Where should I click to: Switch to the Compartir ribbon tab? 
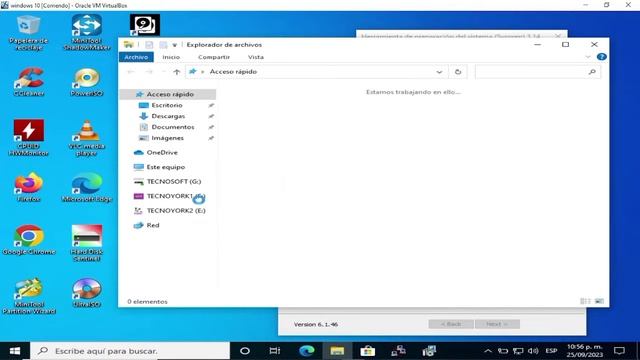[x=214, y=57]
